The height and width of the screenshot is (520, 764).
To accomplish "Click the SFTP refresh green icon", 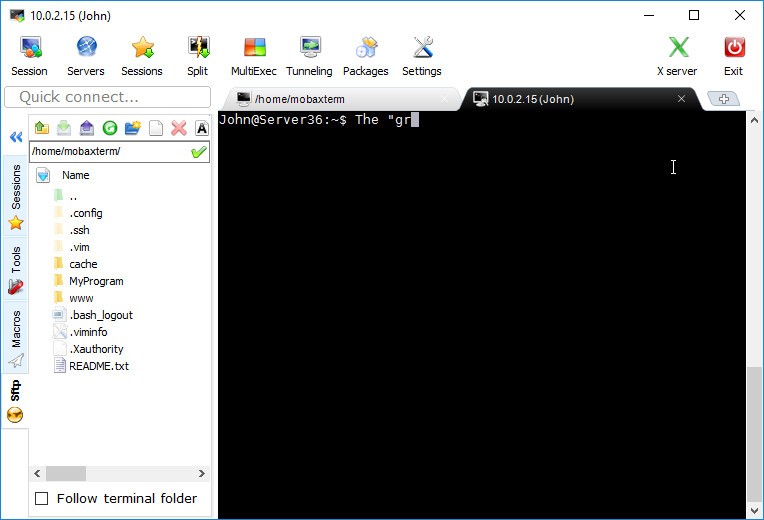I will pyautogui.click(x=110, y=128).
